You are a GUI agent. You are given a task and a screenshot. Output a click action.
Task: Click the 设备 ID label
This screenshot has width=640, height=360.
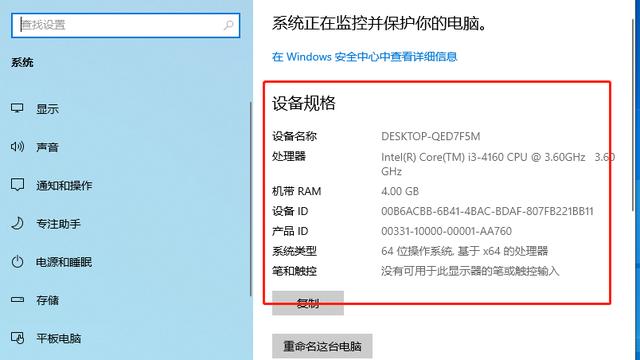click(x=290, y=211)
